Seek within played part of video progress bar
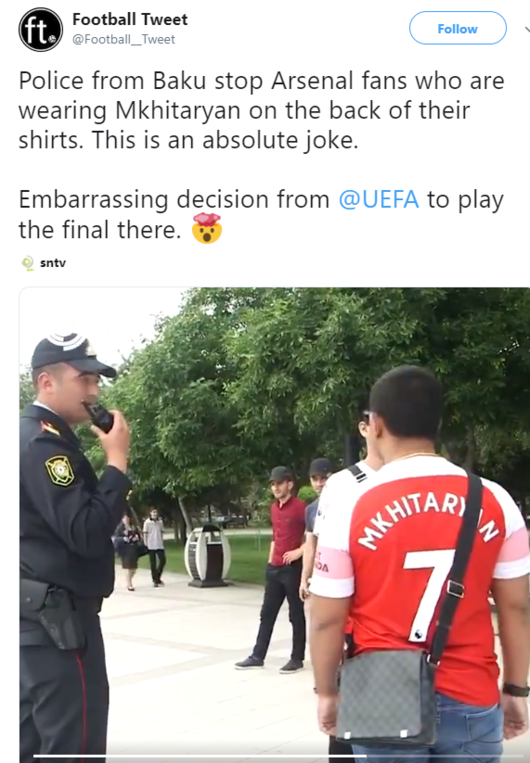The width and height of the screenshot is (530, 763). click(x=200, y=756)
